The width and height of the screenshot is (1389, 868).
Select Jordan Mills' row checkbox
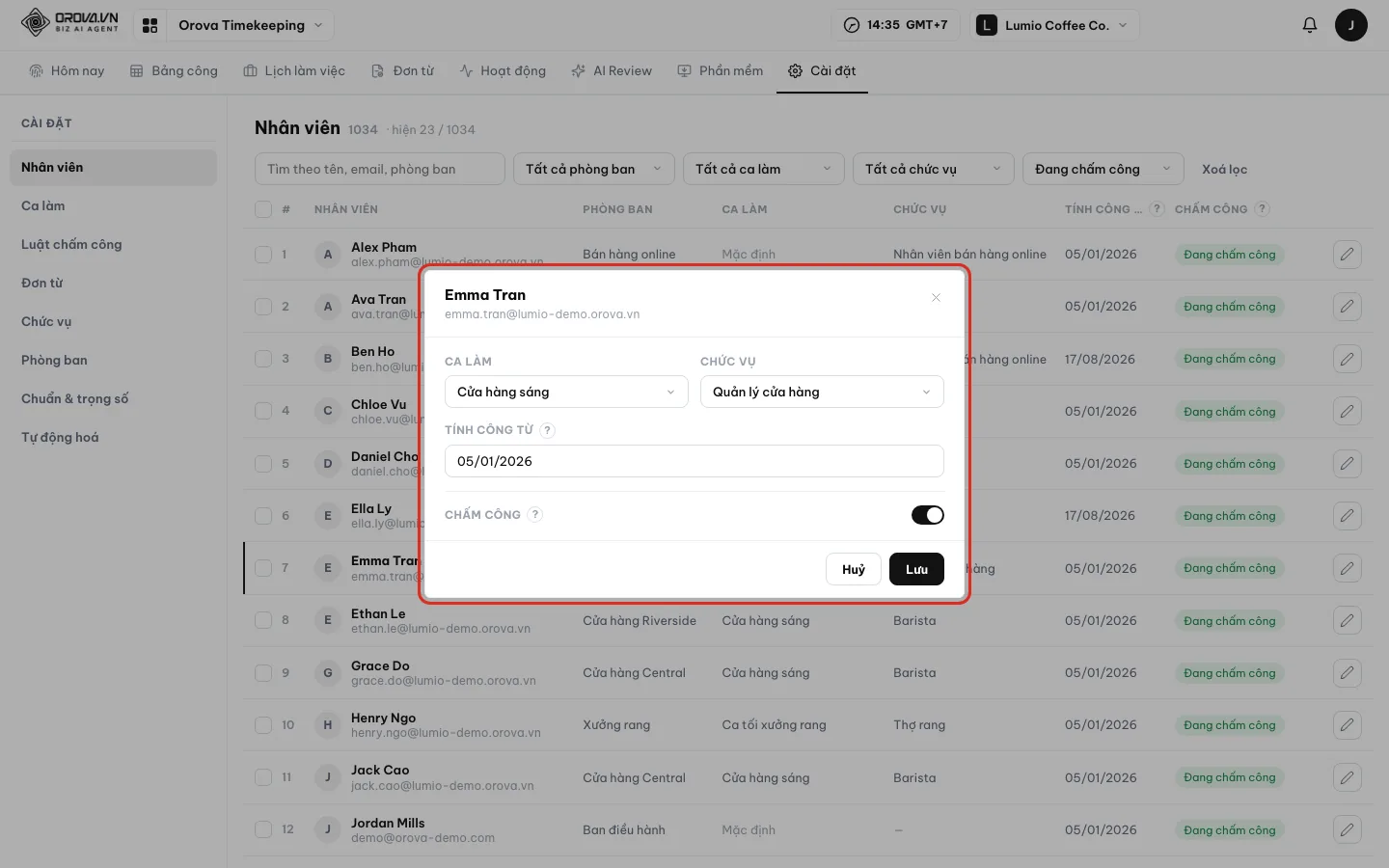pos(263,829)
